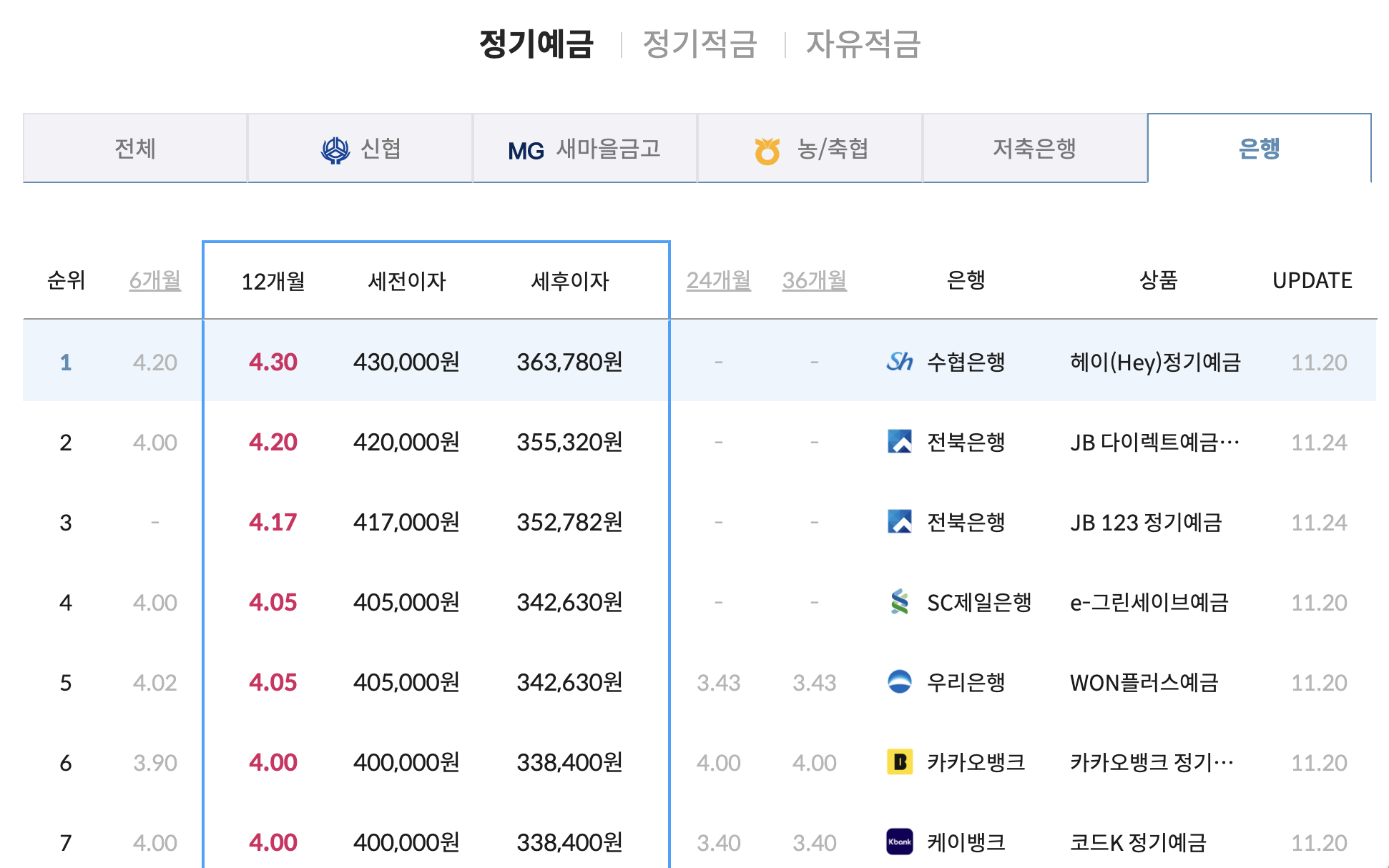Click the 전북은행 logo in row 3
This screenshot has height=868, width=1389.
click(x=899, y=522)
